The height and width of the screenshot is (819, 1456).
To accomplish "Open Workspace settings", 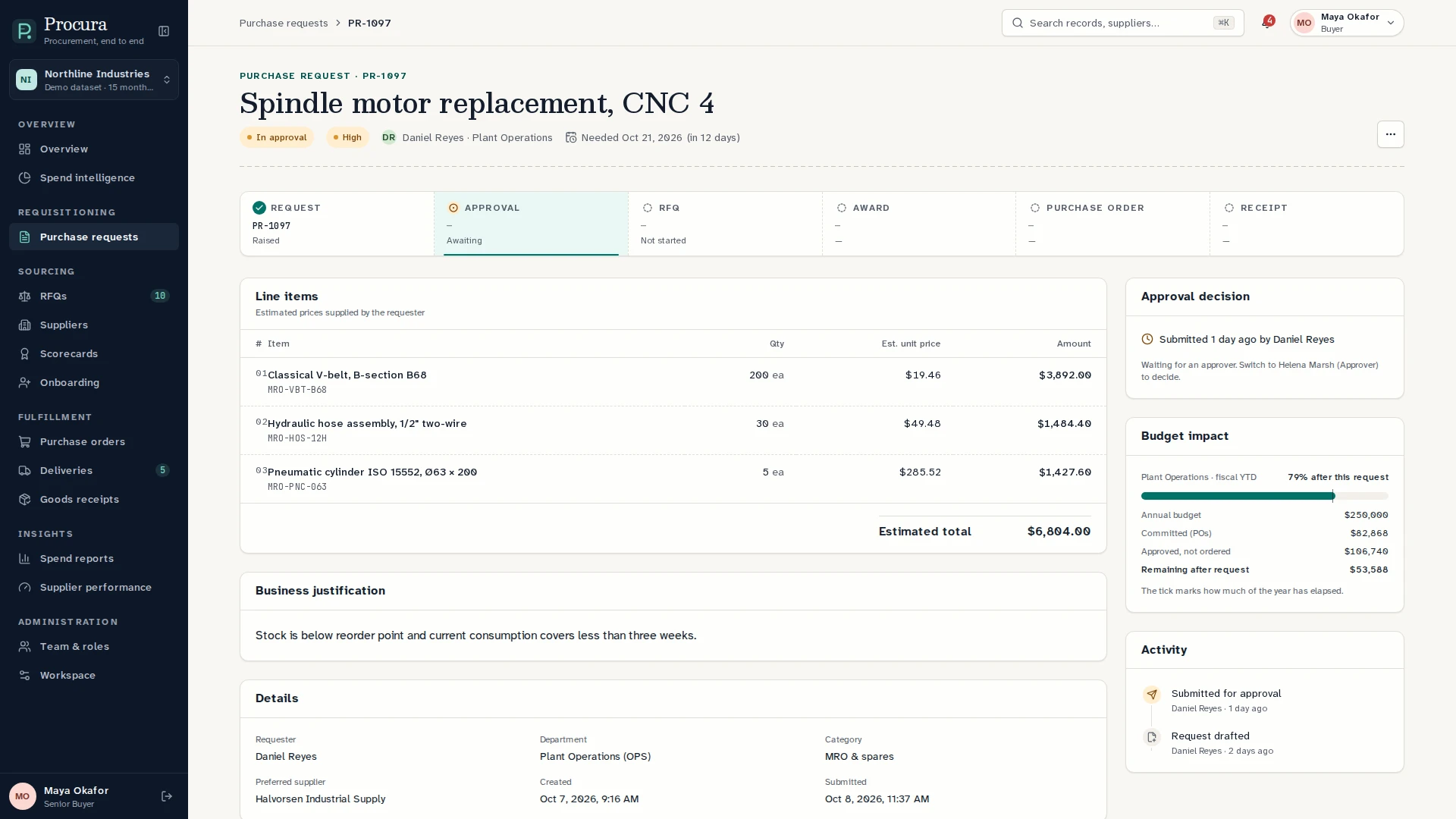I will click(x=94, y=675).
